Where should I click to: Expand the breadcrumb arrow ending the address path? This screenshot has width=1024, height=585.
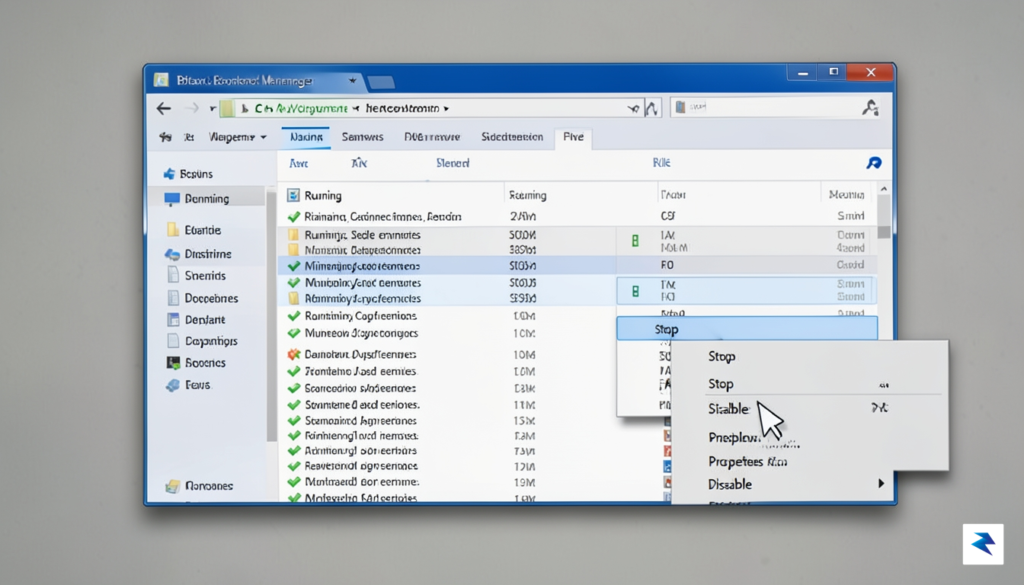tap(446, 108)
